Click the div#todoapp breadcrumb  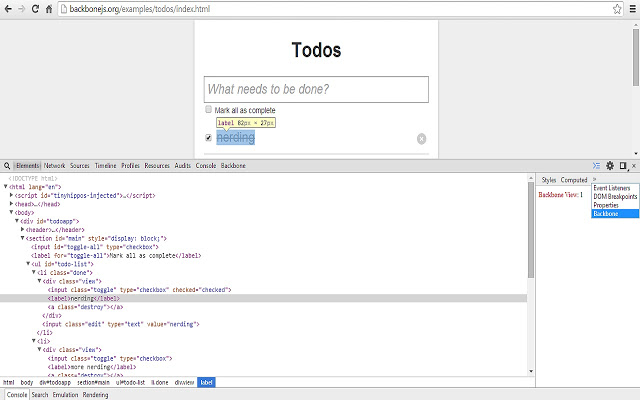point(55,382)
